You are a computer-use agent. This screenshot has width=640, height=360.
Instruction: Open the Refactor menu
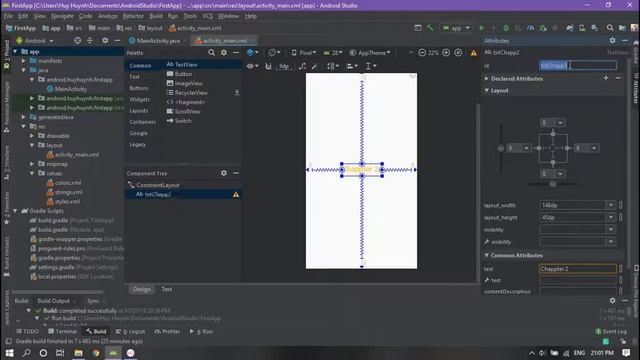tap(133, 16)
